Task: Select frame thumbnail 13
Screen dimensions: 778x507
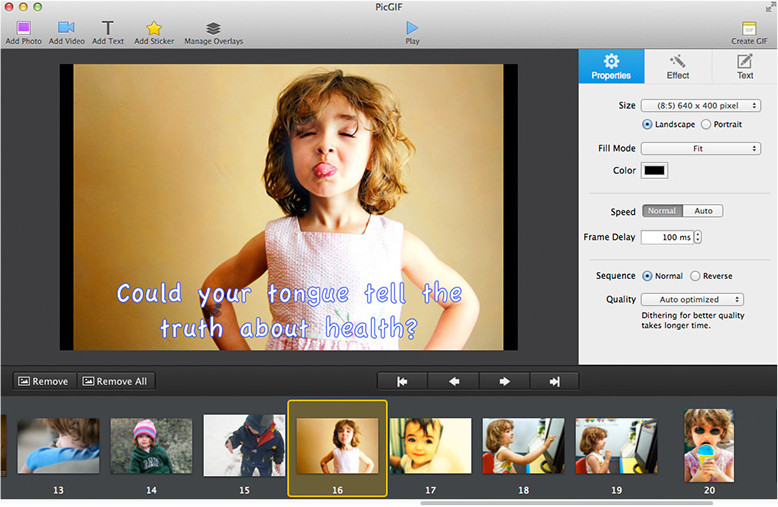Action: tap(58, 445)
